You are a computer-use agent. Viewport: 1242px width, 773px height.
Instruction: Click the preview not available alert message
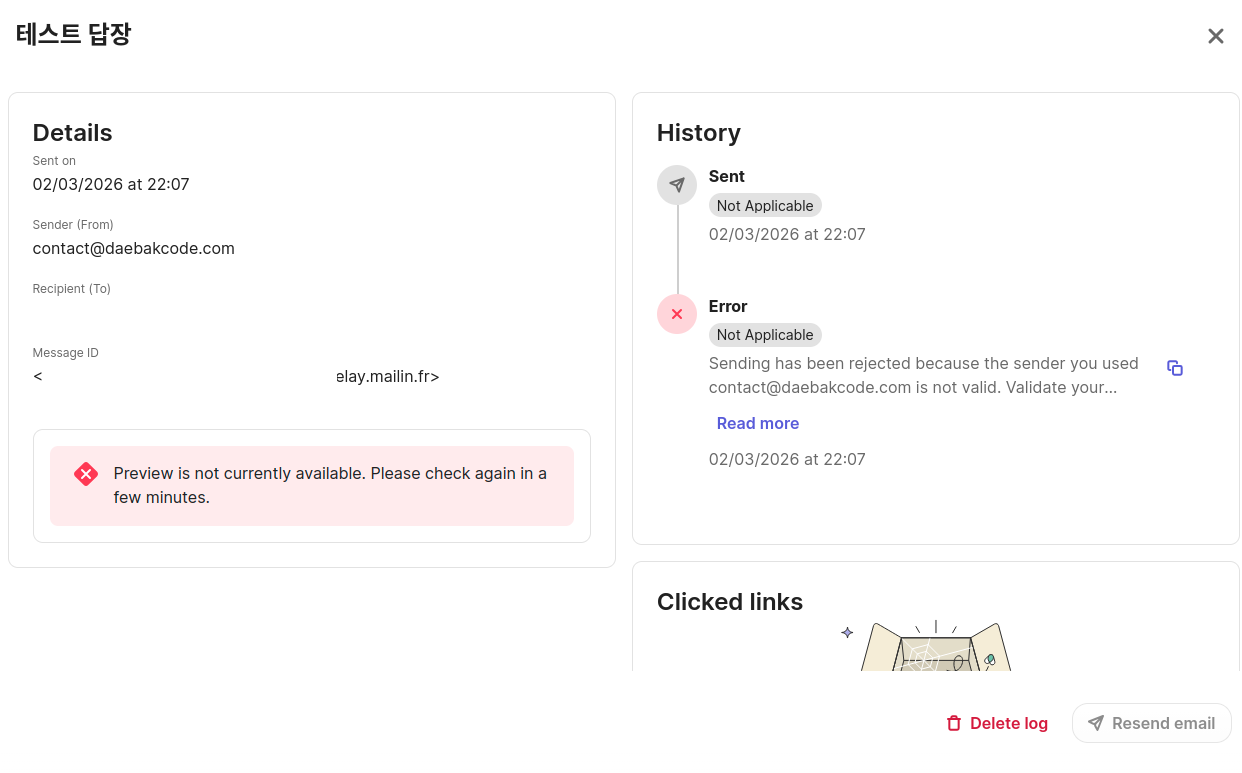click(x=330, y=485)
